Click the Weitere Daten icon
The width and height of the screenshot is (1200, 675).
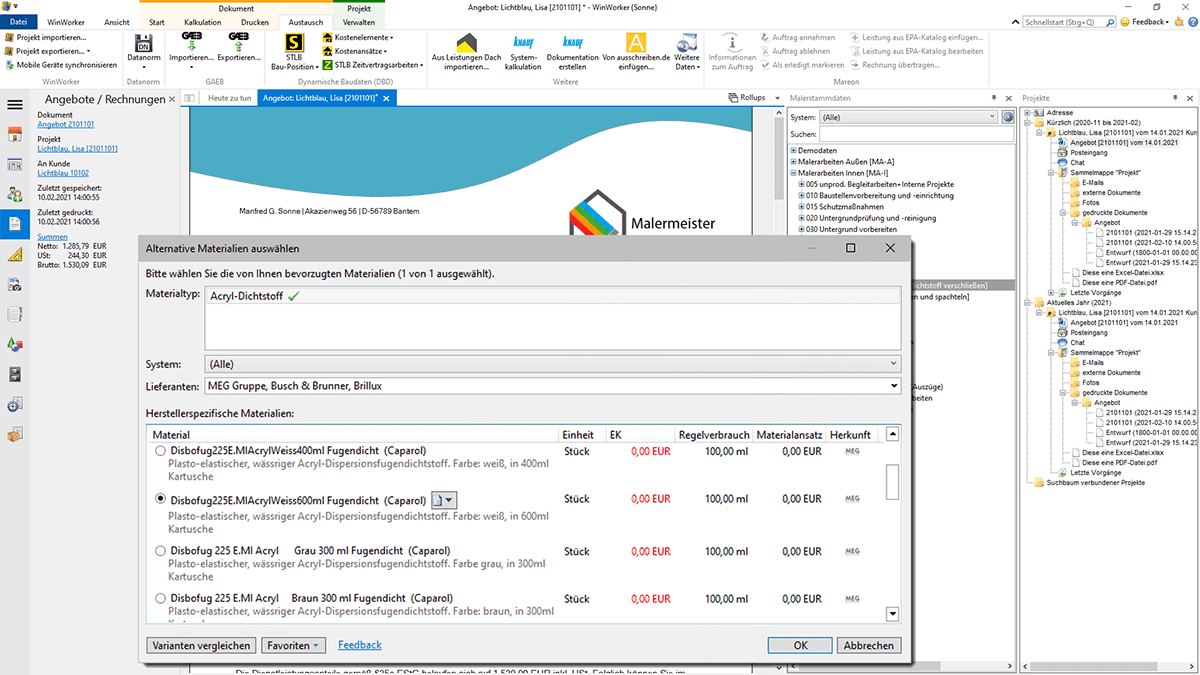[687, 43]
